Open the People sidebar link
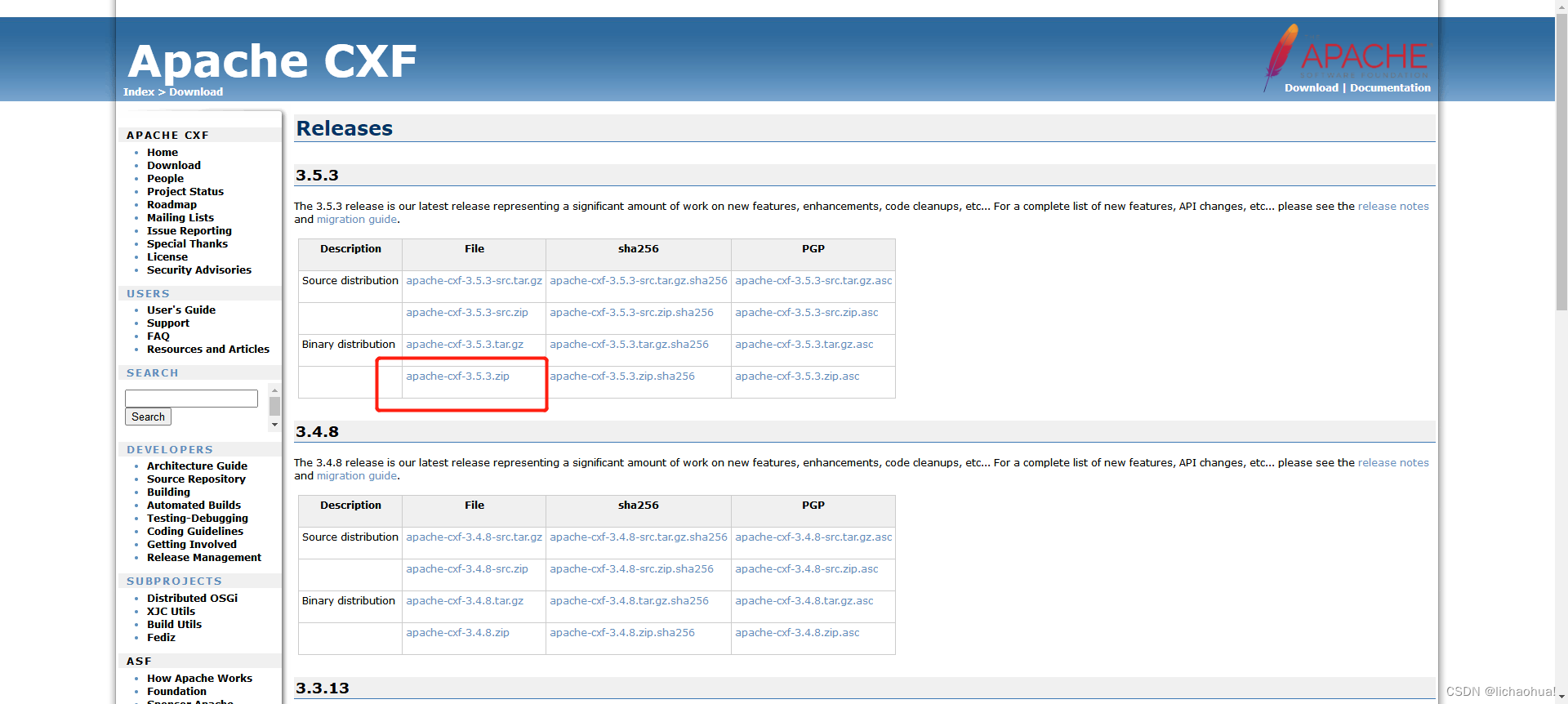 (x=165, y=179)
